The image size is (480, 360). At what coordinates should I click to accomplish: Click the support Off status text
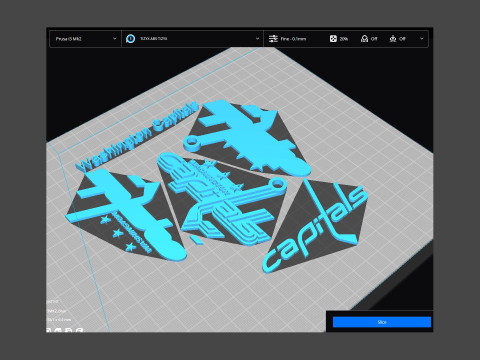374,39
